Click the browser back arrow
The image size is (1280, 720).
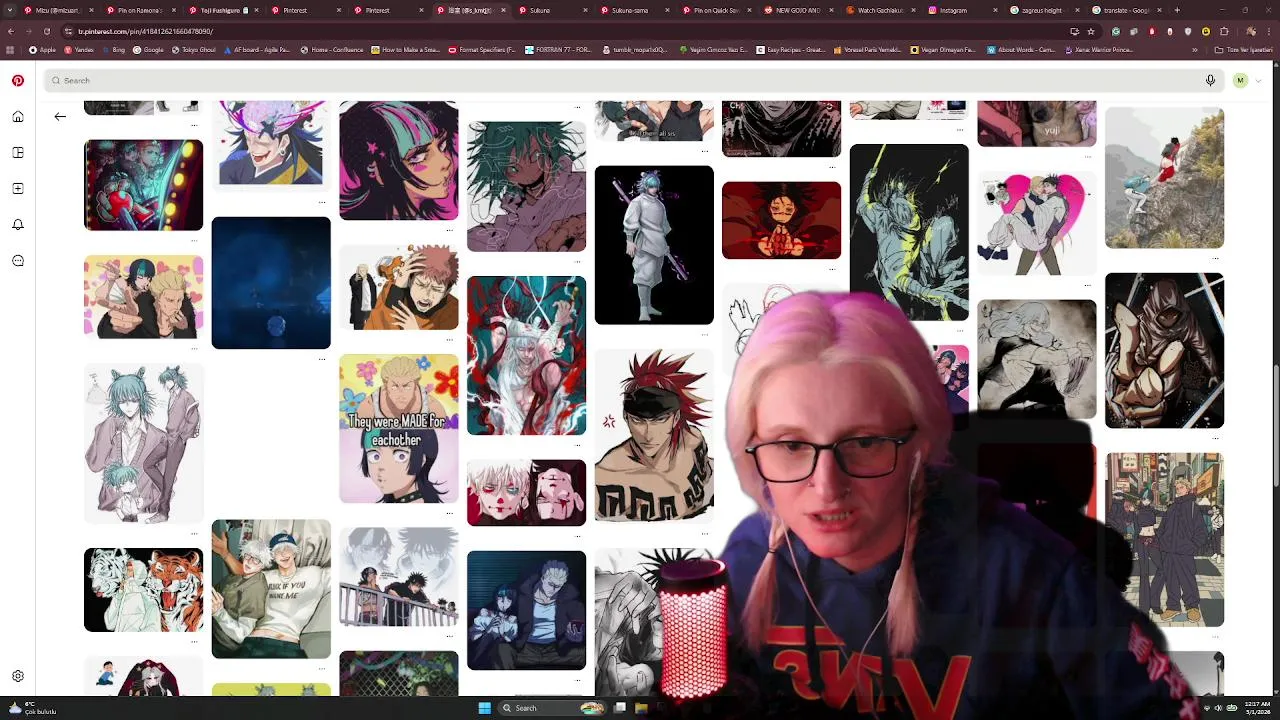click(11, 31)
